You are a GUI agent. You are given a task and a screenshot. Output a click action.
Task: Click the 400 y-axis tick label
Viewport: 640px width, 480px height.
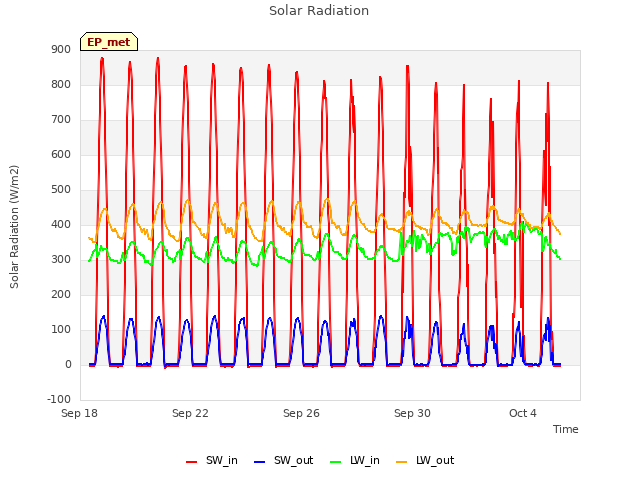point(61,224)
